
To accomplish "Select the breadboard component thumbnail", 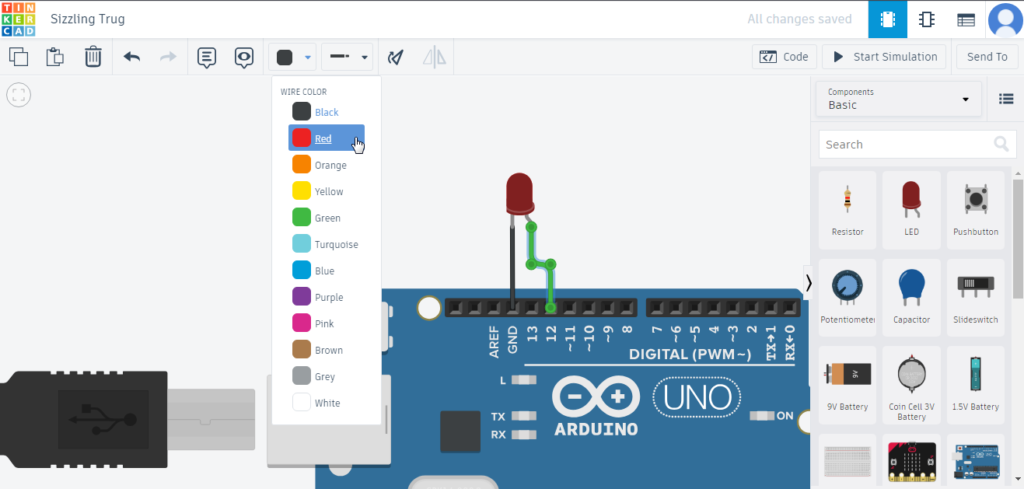I will 847,462.
